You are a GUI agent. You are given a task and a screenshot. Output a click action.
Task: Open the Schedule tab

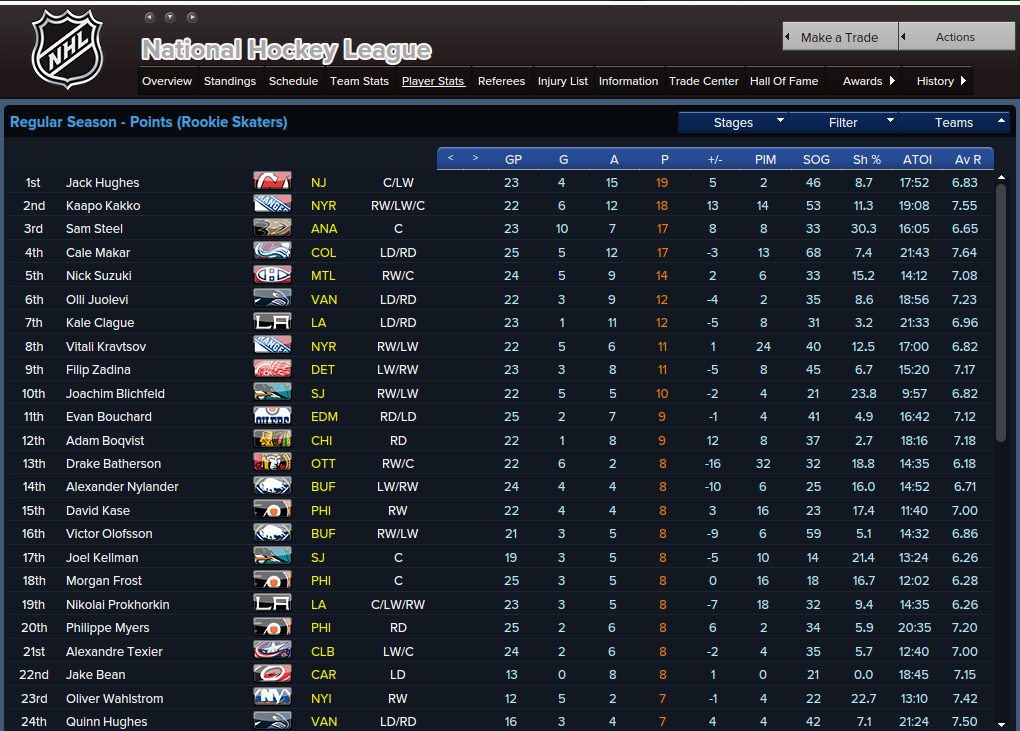[x=293, y=81]
